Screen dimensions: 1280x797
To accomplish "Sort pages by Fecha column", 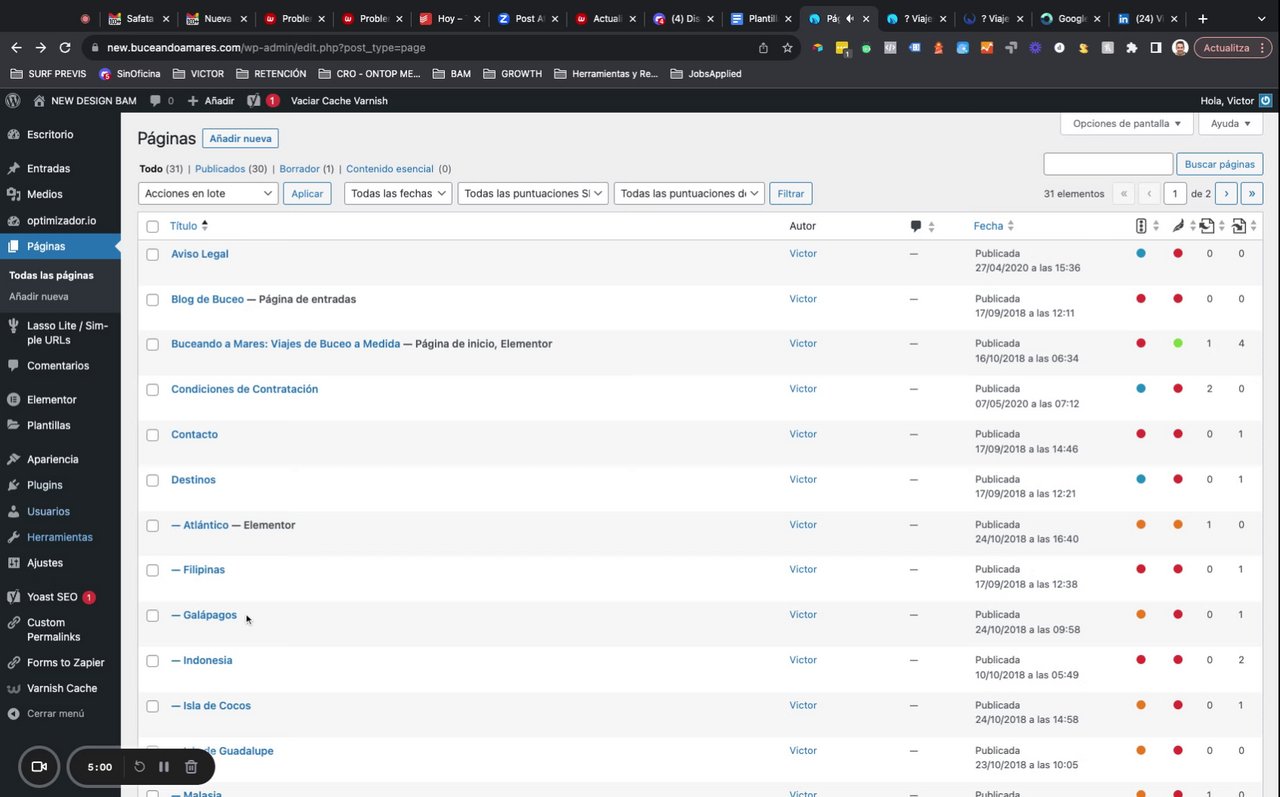I will coord(988,227).
